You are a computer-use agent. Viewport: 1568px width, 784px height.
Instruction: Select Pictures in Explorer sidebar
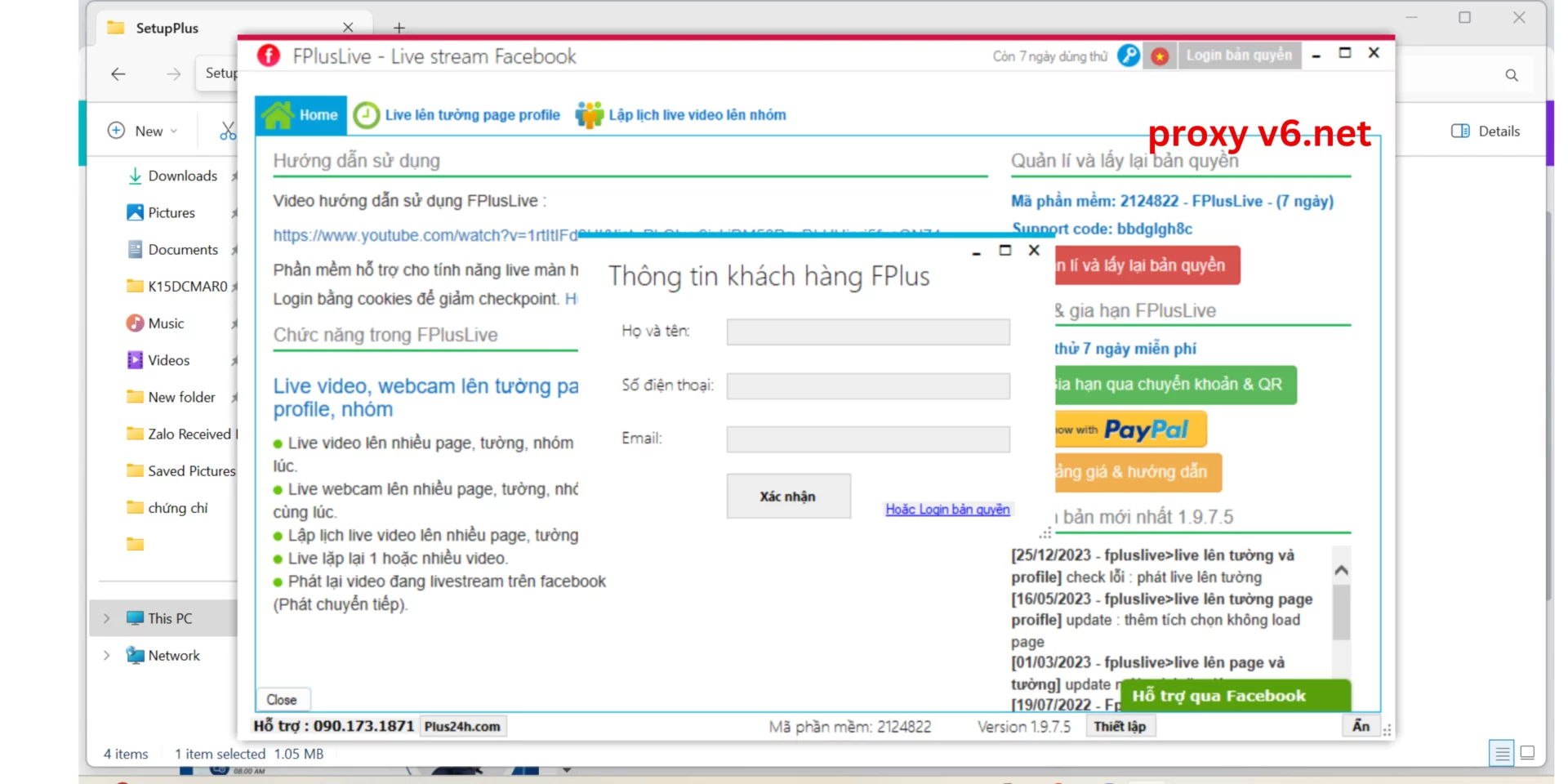coord(171,212)
